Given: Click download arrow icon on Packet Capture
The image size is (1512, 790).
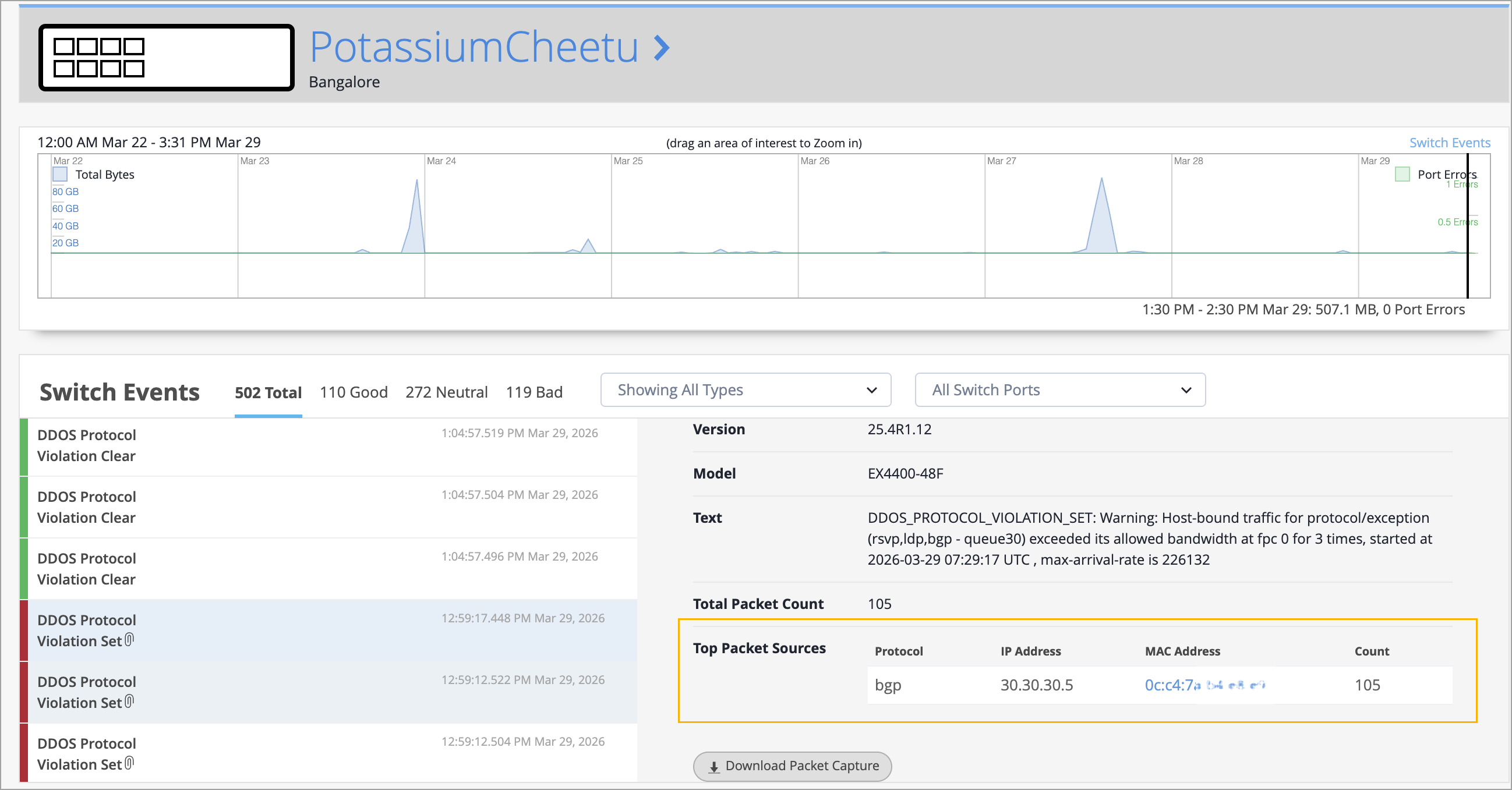Looking at the screenshot, I should click(x=713, y=767).
